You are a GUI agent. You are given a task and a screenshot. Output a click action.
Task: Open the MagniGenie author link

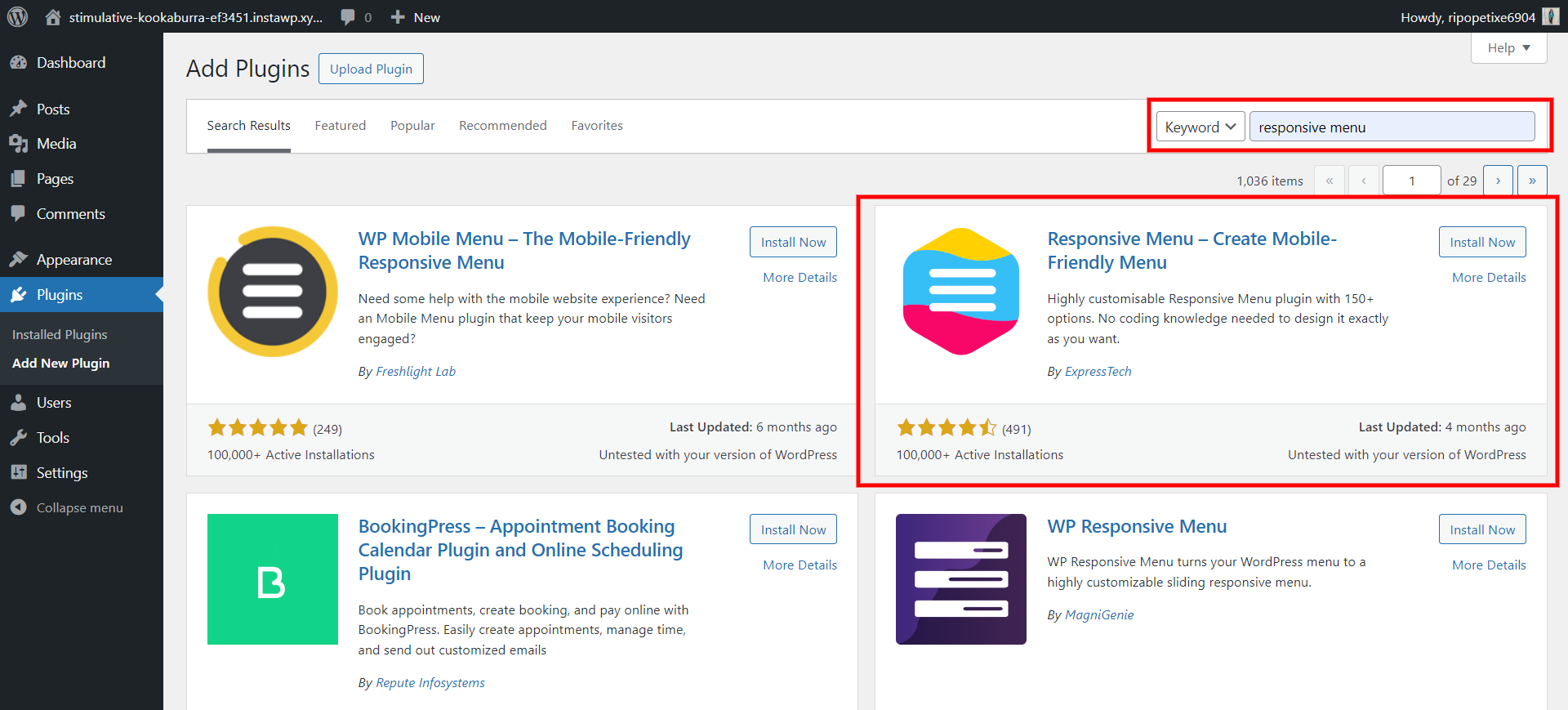[x=1099, y=615]
